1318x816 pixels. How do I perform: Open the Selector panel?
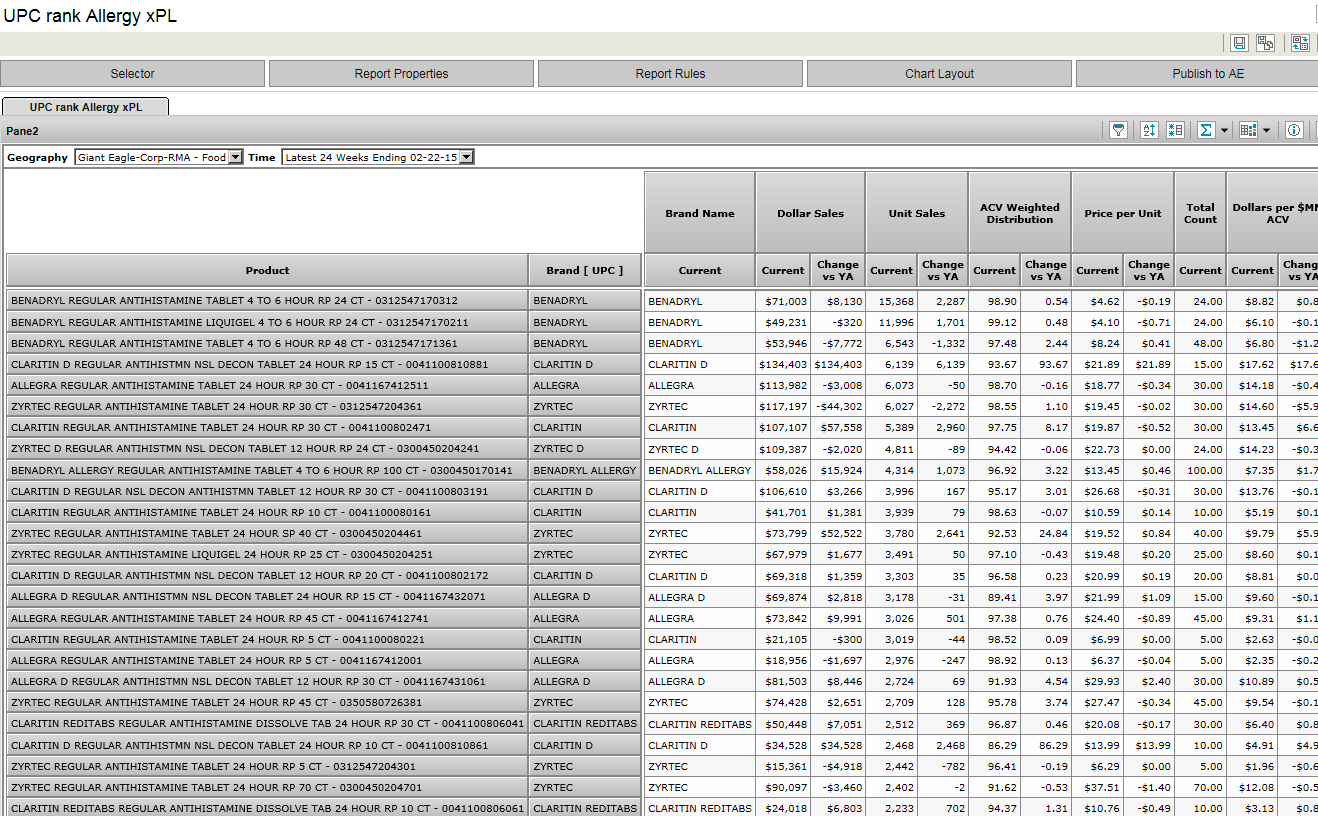point(132,74)
